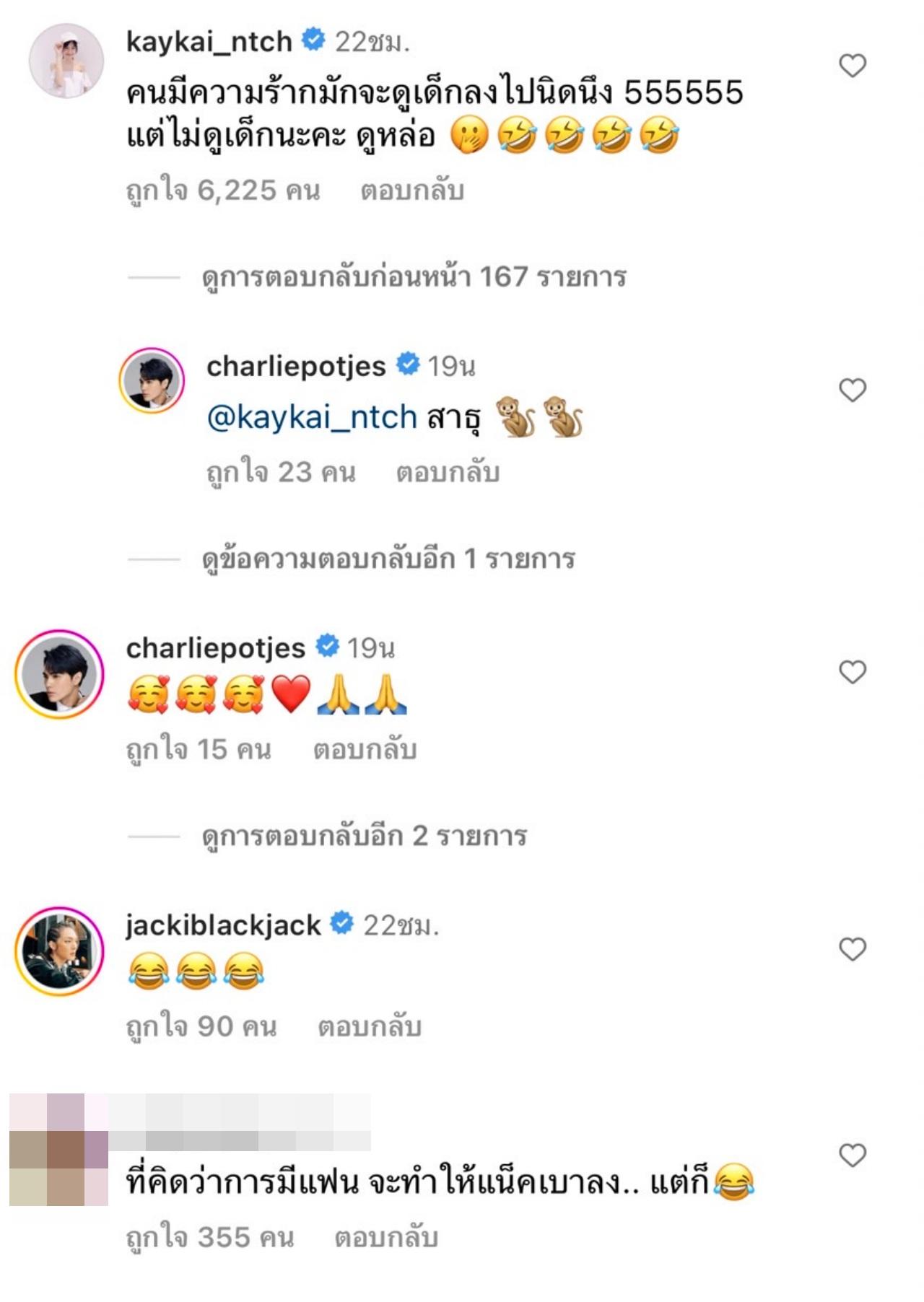The height and width of the screenshot is (1302, 924).
Task: Reply to jackiblackjack's comment
Action: (370, 1026)
